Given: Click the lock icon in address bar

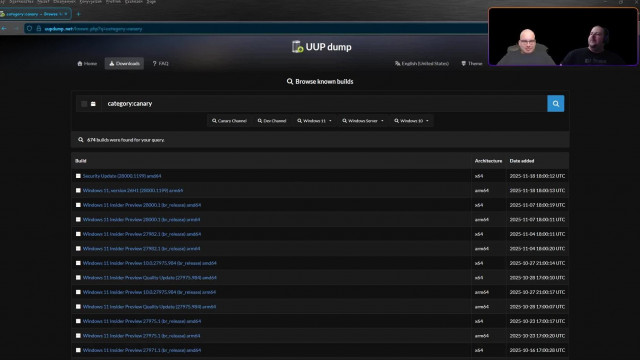Looking at the screenshot, I should (x=39, y=29).
